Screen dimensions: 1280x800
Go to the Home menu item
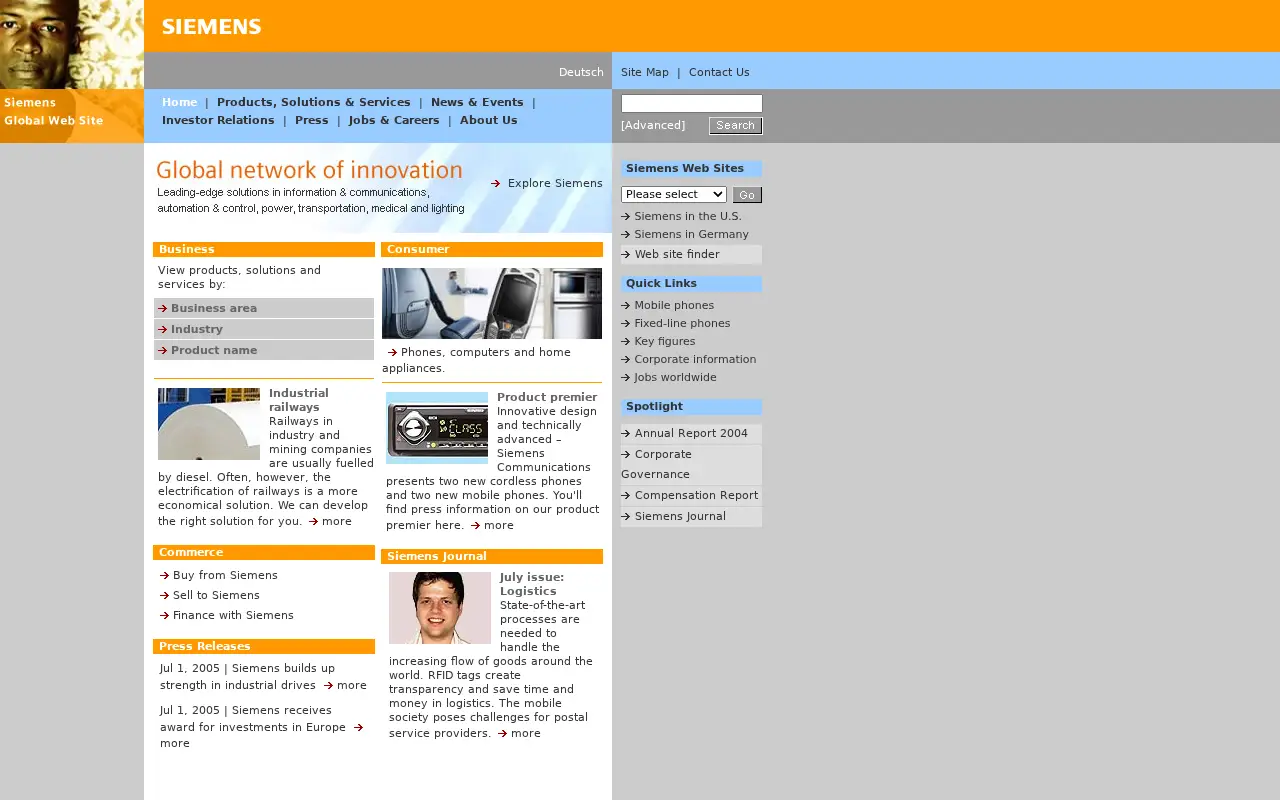(180, 102)
